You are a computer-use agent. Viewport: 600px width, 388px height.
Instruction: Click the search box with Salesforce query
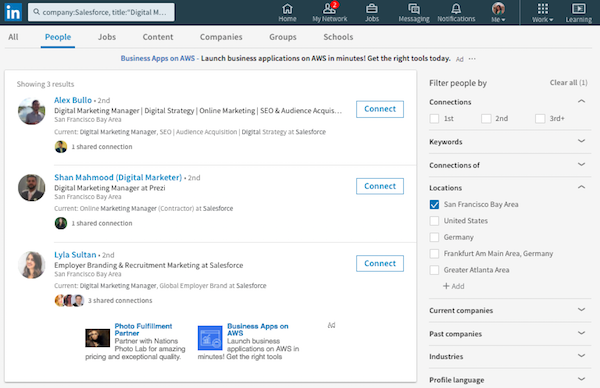[x=101, y=12]
